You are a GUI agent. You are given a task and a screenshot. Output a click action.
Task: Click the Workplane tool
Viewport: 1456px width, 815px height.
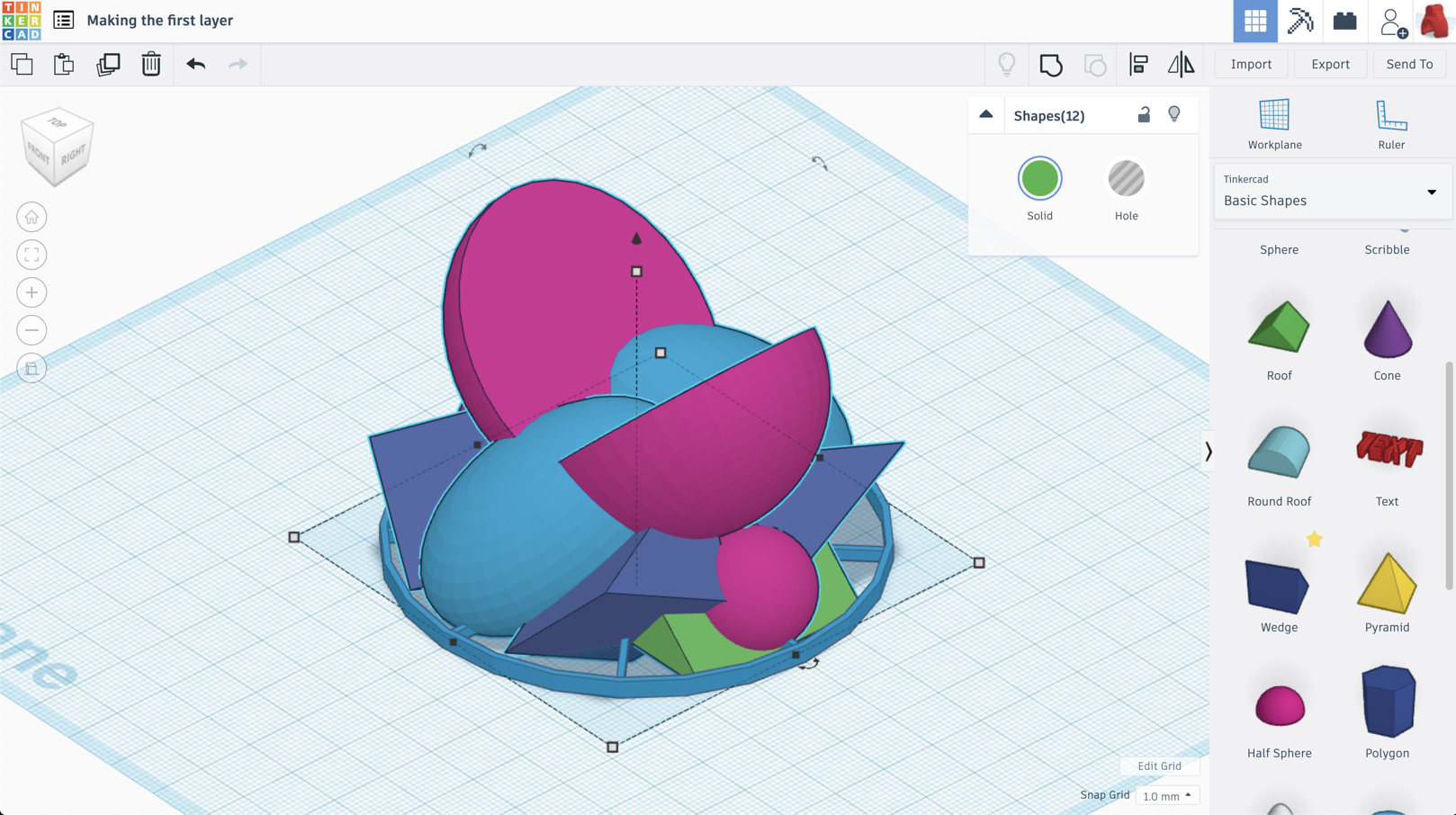coord(1275,124)
